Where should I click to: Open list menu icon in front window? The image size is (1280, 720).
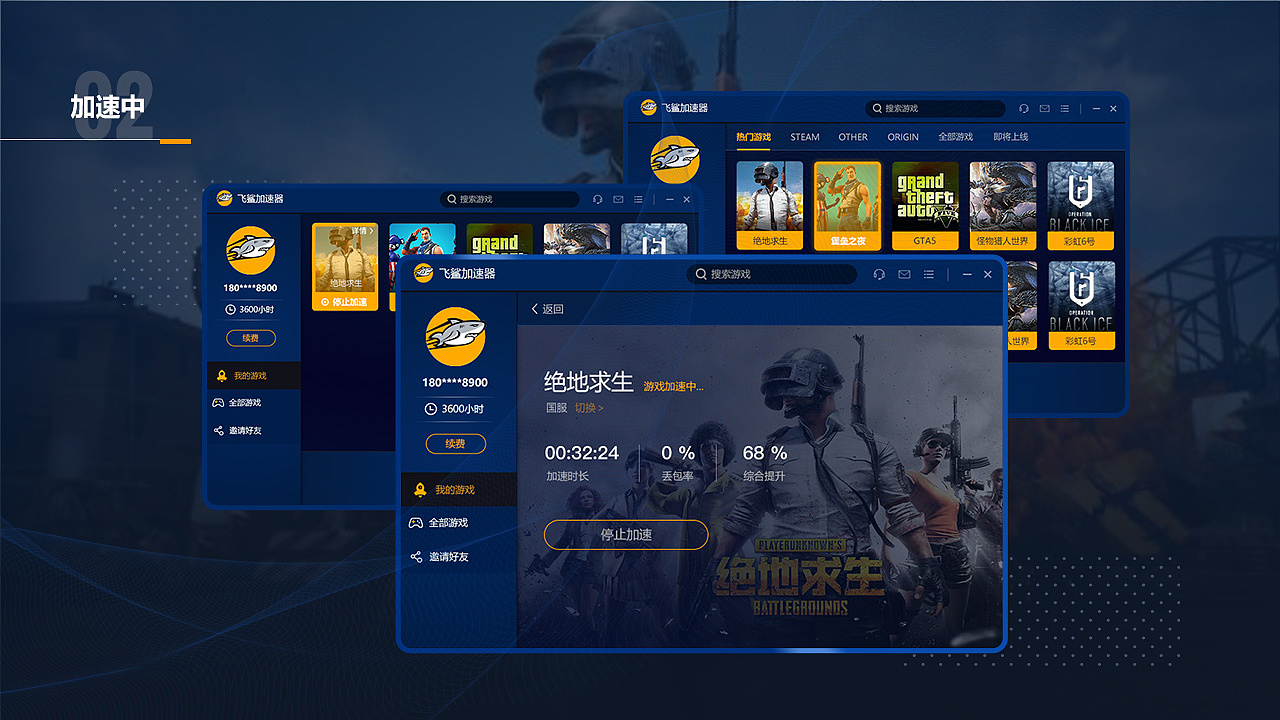(929, 274)
